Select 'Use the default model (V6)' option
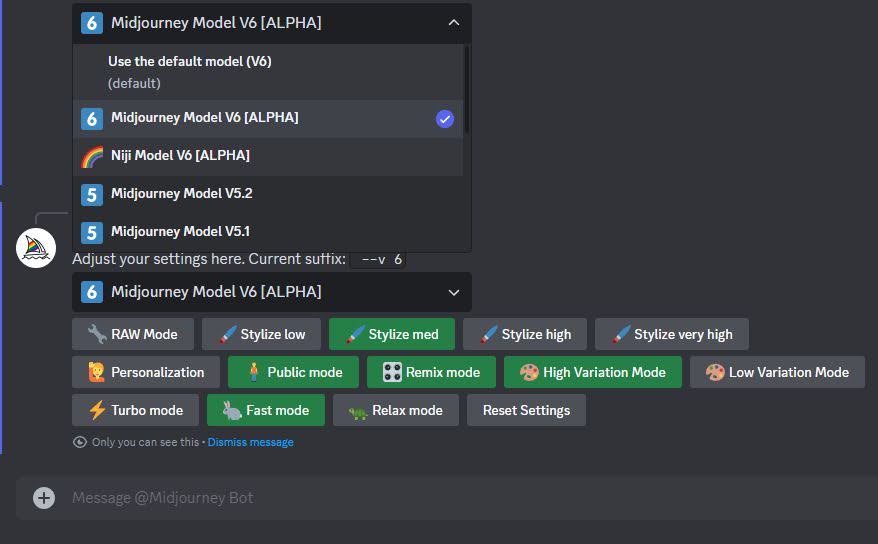This screenshot has height=544, width=878. 268,72
